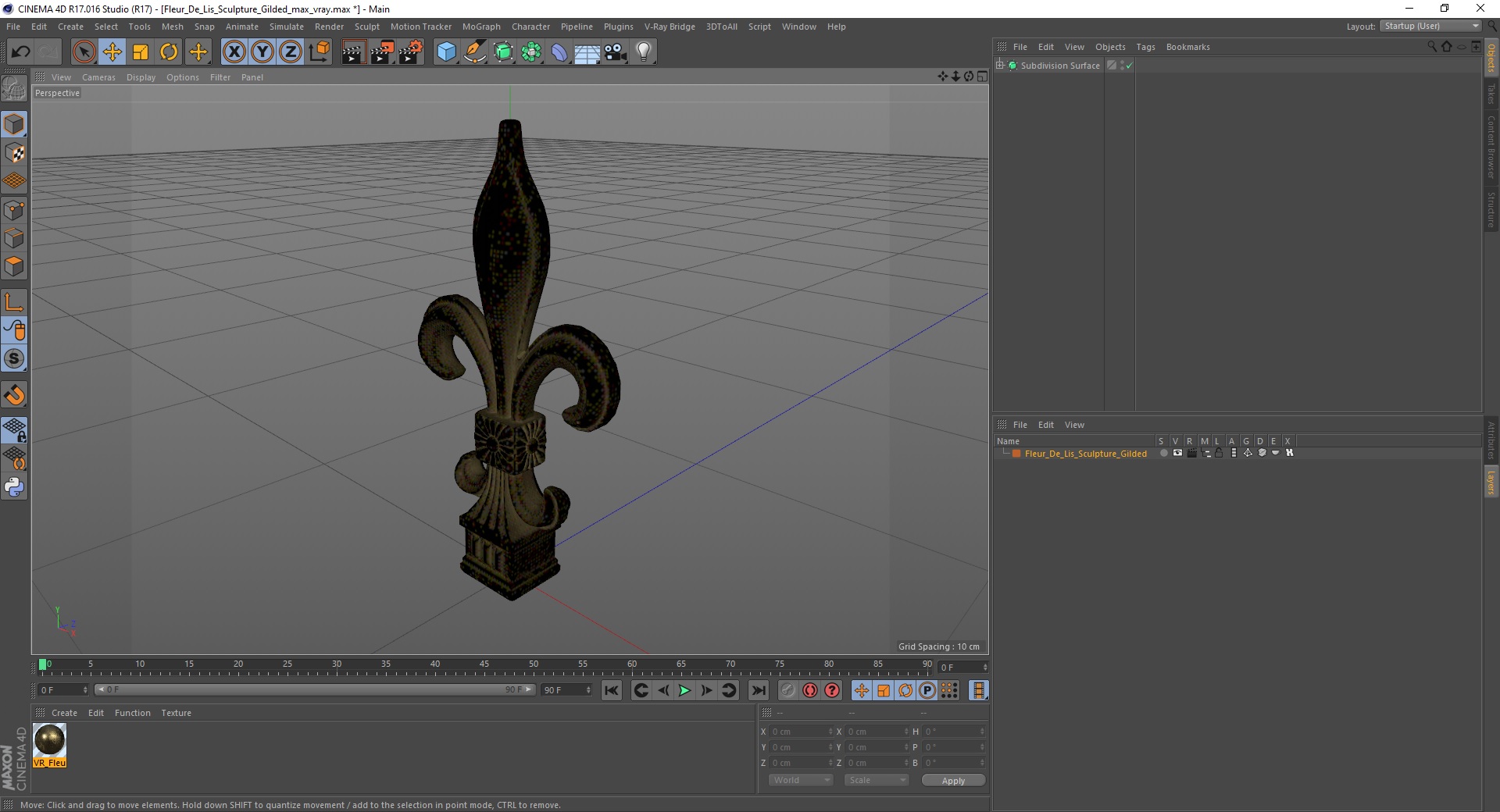This screenshot has height=812, width=1500.
Task: Go to start of animation
Action: (612, 690)
